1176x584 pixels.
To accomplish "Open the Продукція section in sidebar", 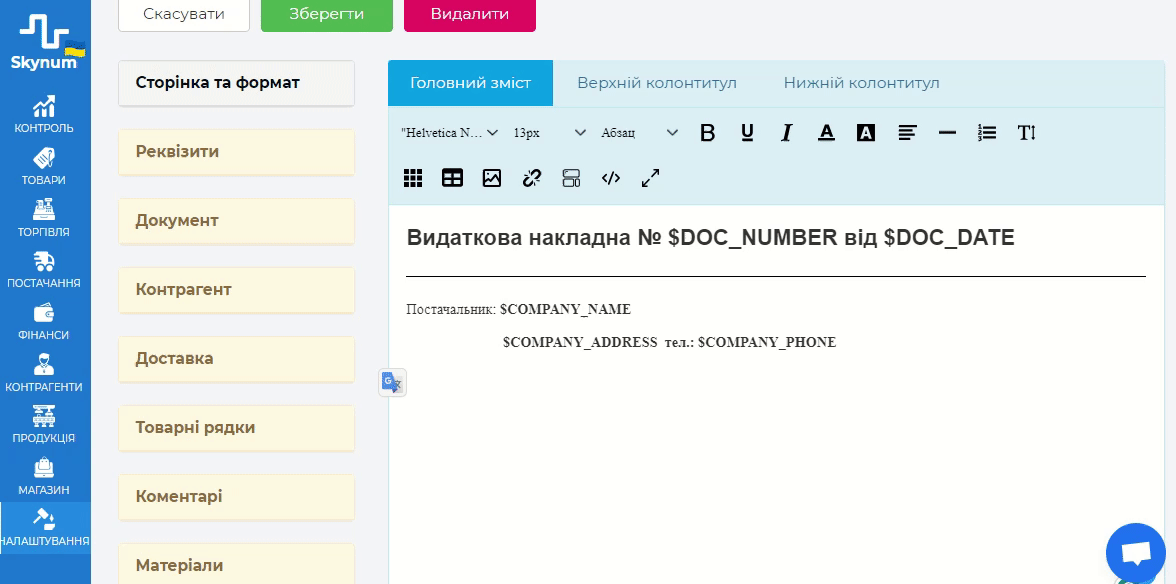I will (44, 424).
